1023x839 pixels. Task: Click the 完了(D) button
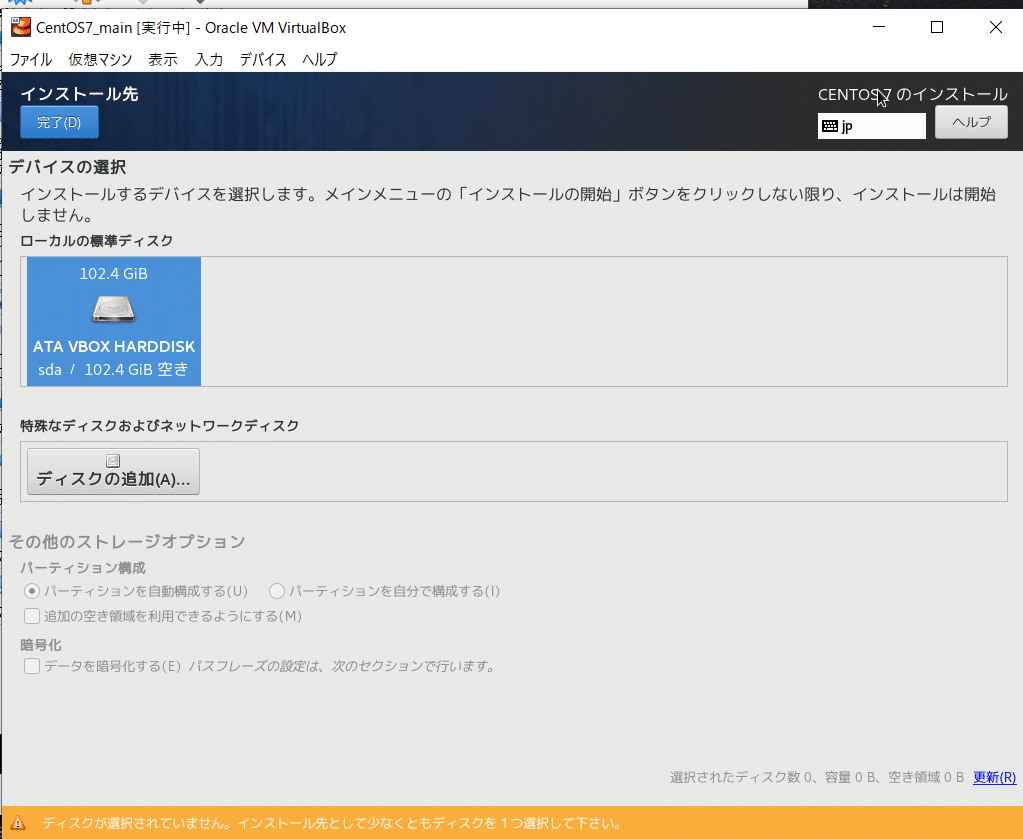(x=59, y=122)
